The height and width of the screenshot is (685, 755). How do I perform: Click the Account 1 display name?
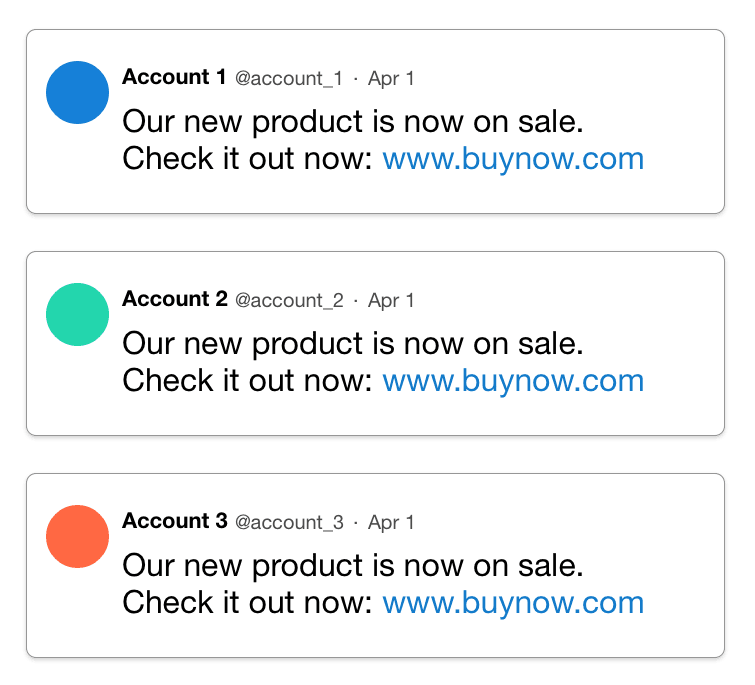point(174,77)
